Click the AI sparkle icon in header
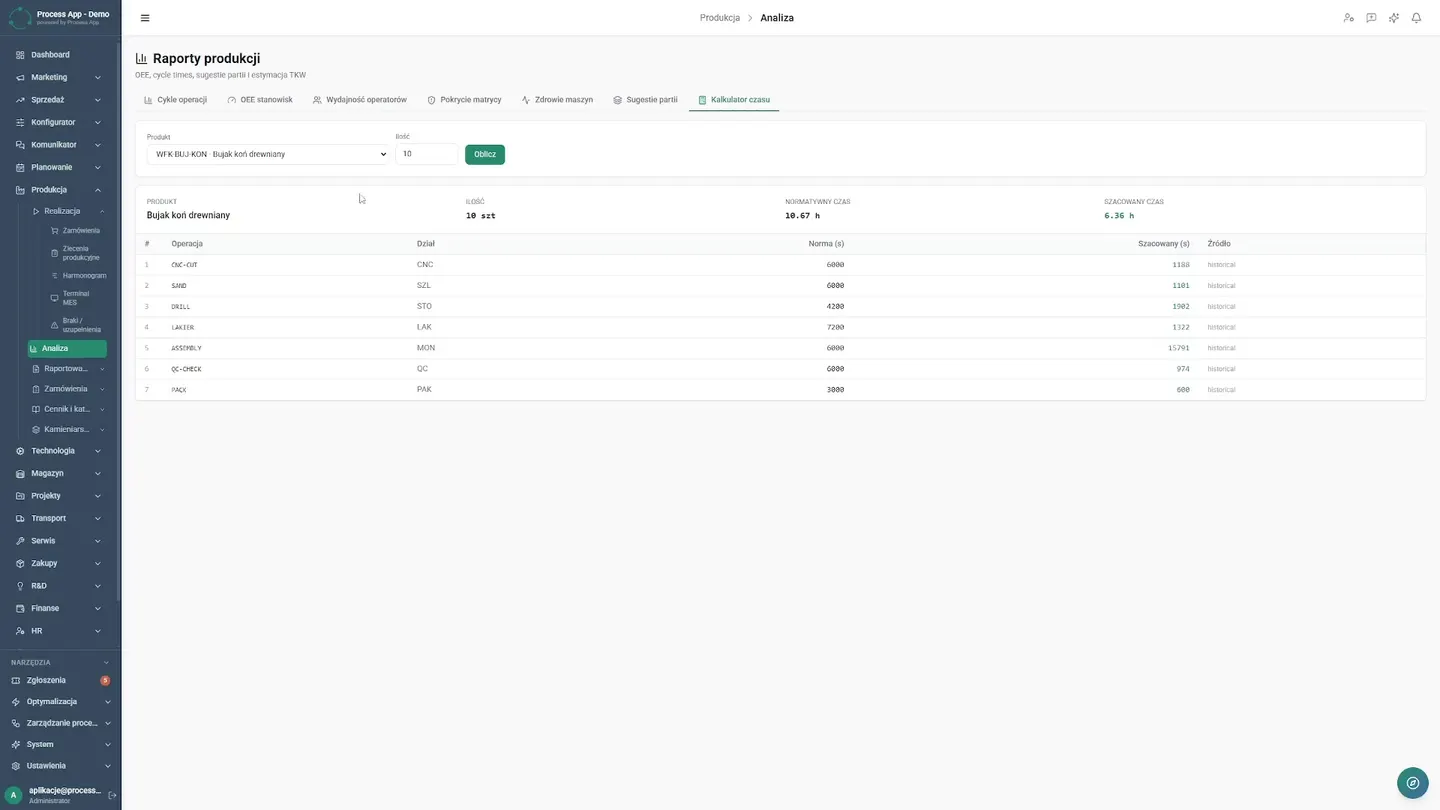Image resolution: width=1440 pixels, height=810 pixels. tap(1394, 18)
